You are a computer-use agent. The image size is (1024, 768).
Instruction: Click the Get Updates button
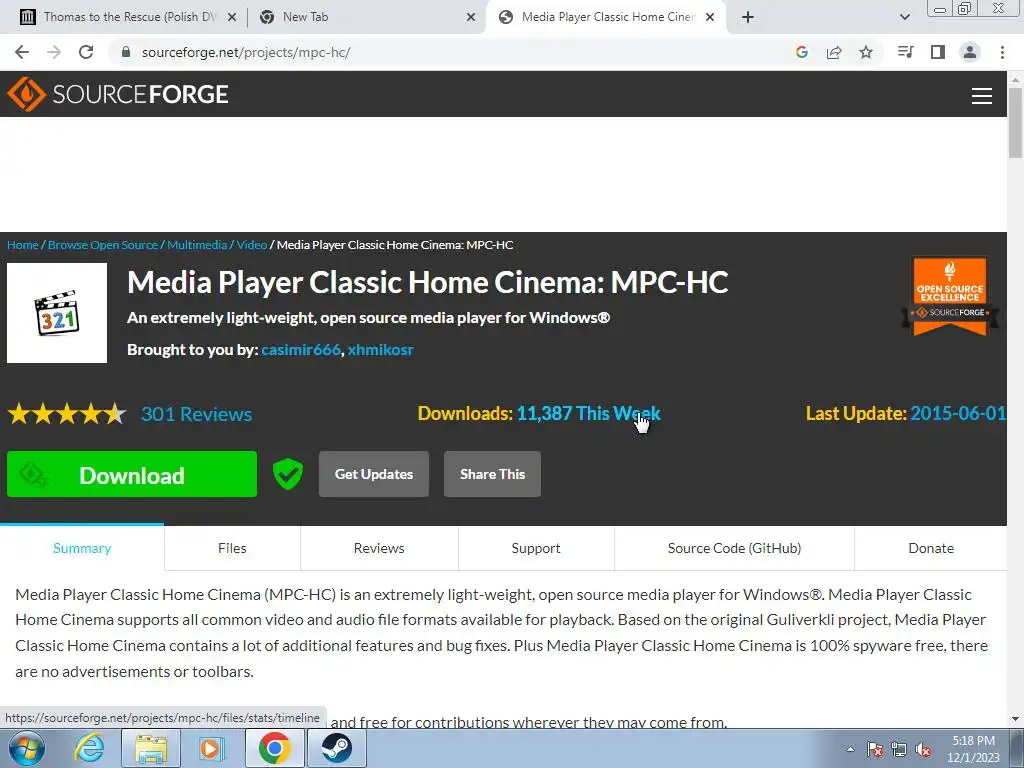click(374, 474)
